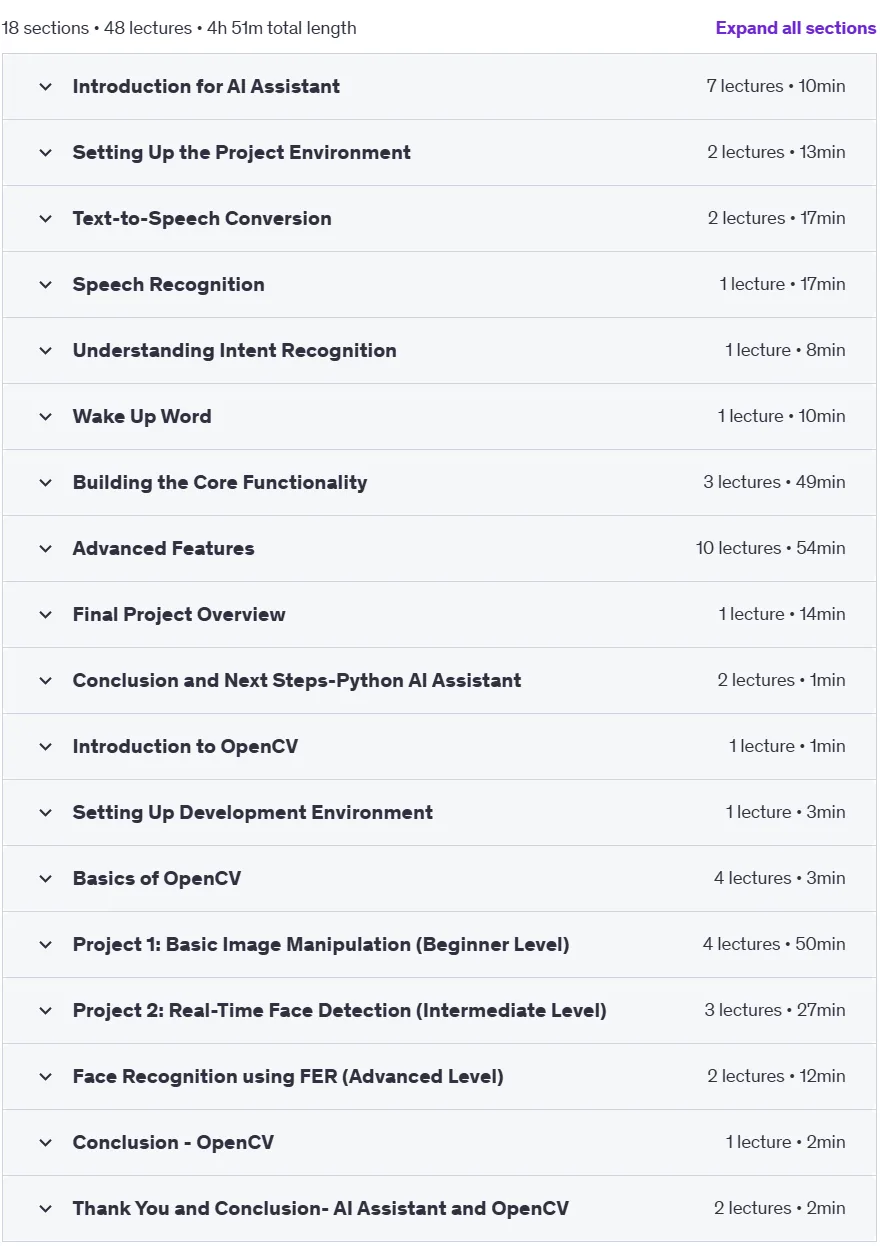The image size is (880, 1246).
Task: Expand the Basics of OpenCV chevron
Action: coord(45,879)
